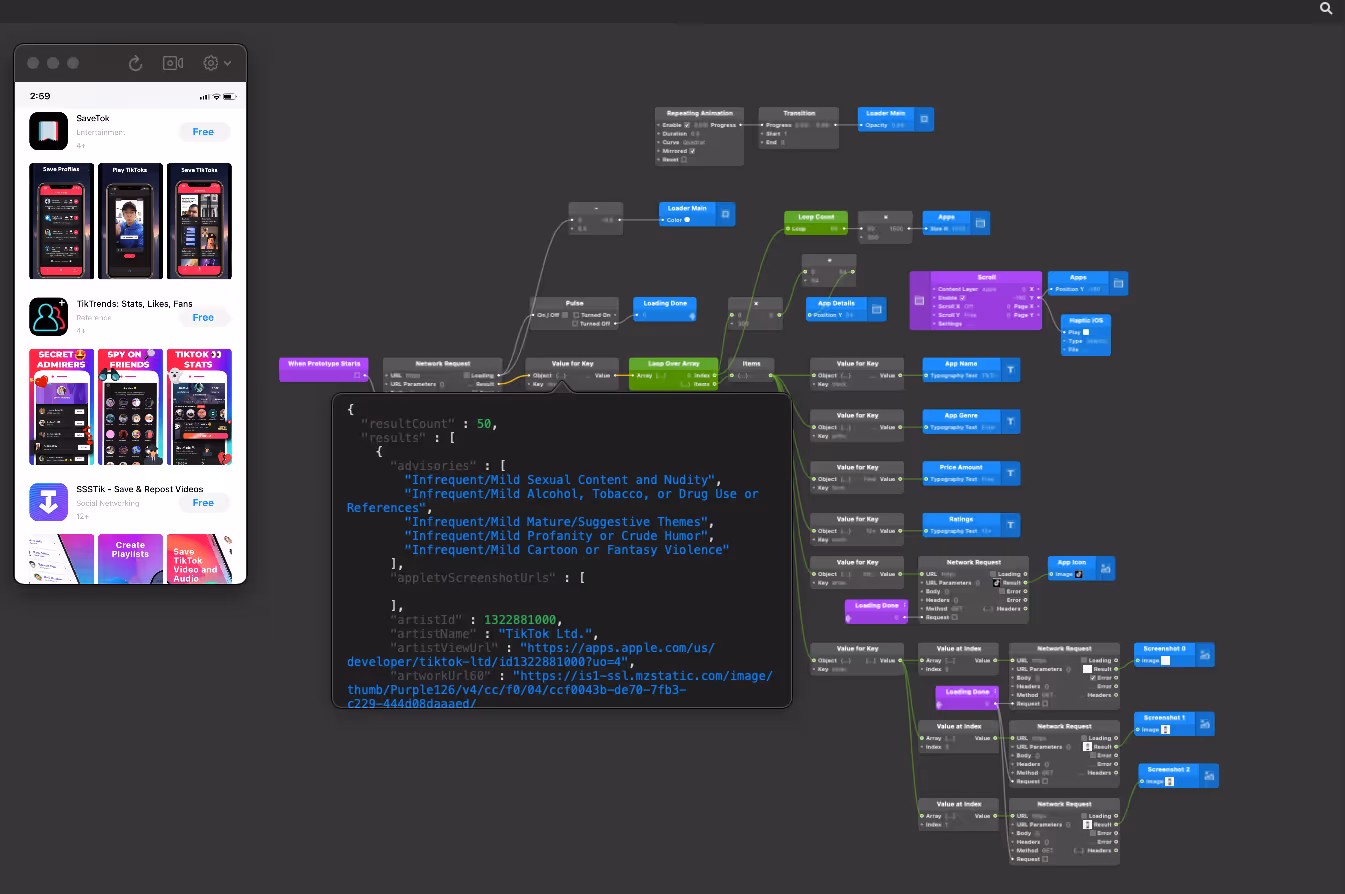Image resolution: width=1345 pixels, height=894 pixels.
Task: Toggle Enable checkbox in Scroll patch
Action: (962, 297)
